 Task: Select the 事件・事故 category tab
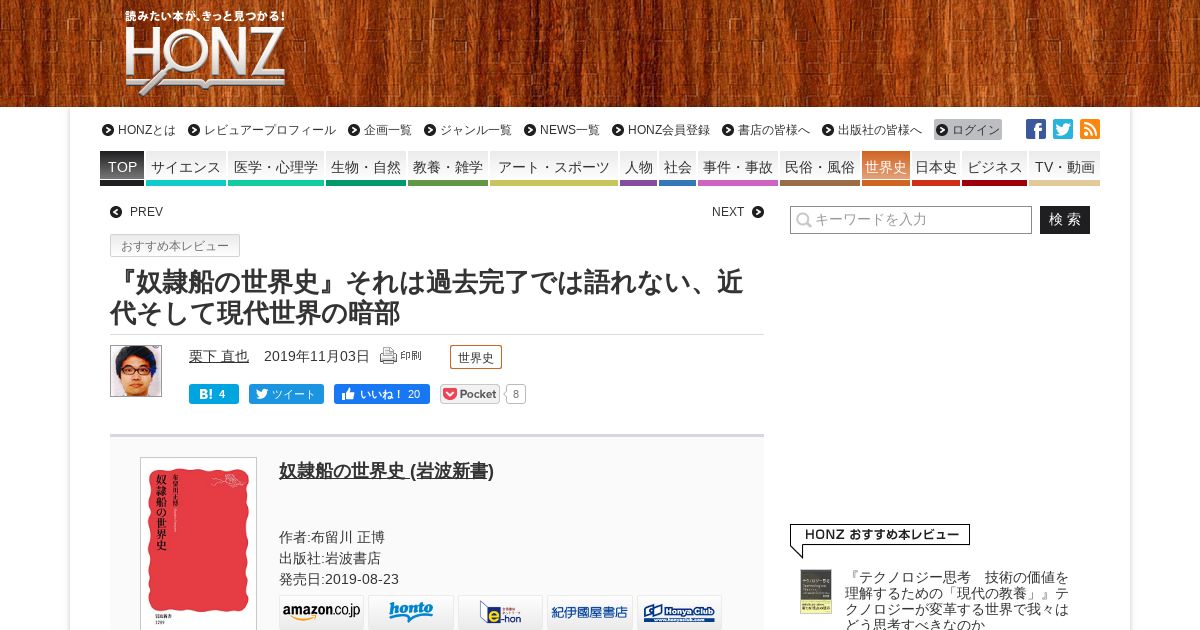tap(738, 168)
